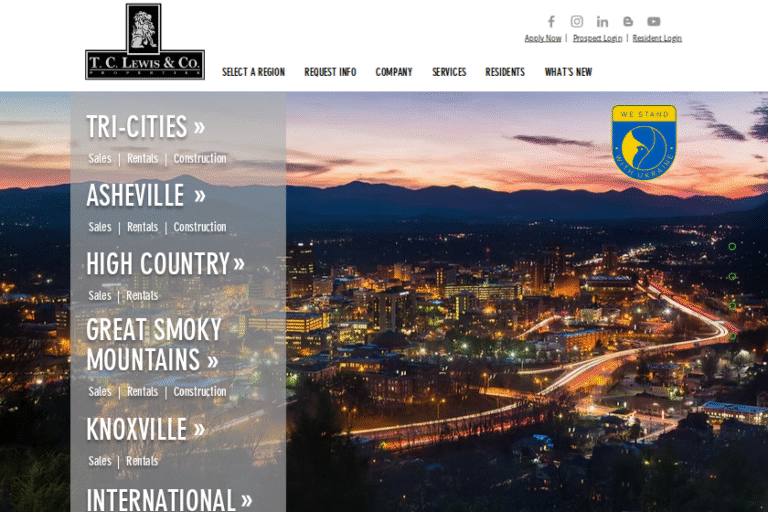The image size is (768, 512).
Task: Open the Request Info menu
Action: (x=330, y=72)
